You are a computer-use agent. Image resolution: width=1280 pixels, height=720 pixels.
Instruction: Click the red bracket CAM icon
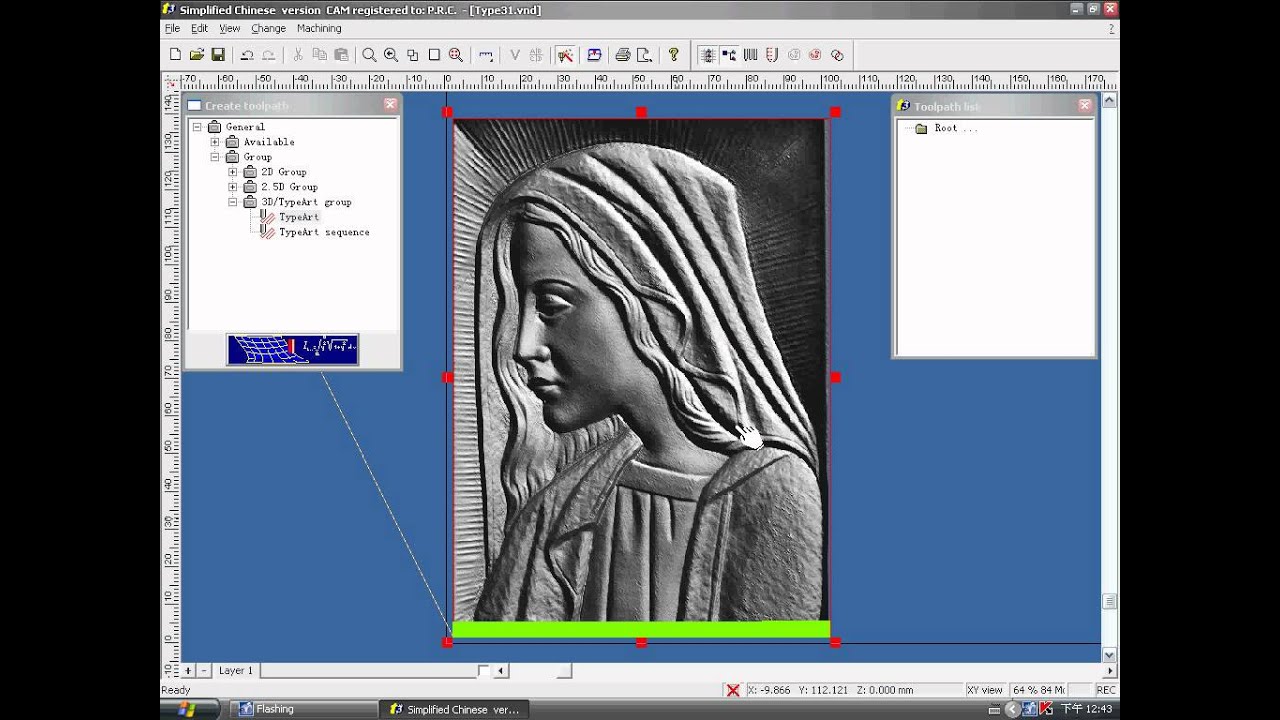[772, 55]
